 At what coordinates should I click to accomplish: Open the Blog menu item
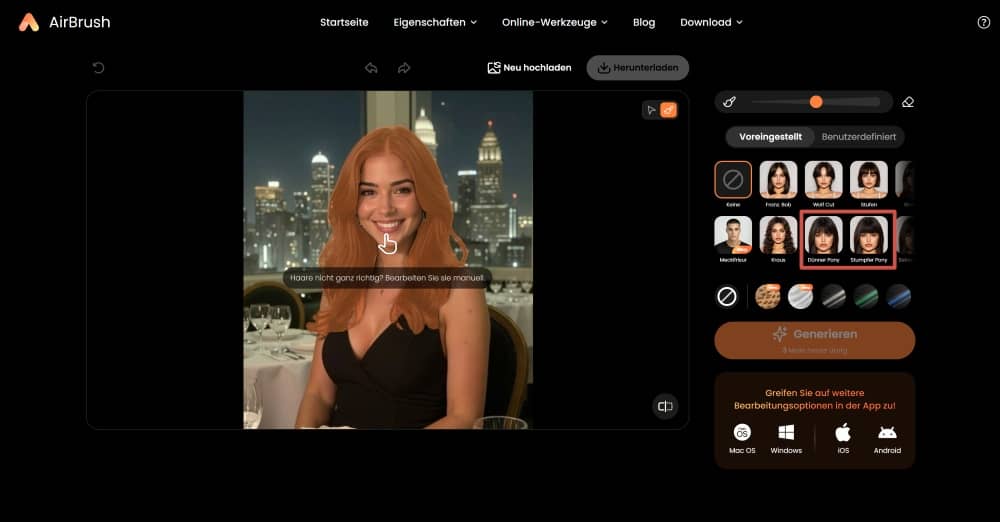[x=644, y=22]
